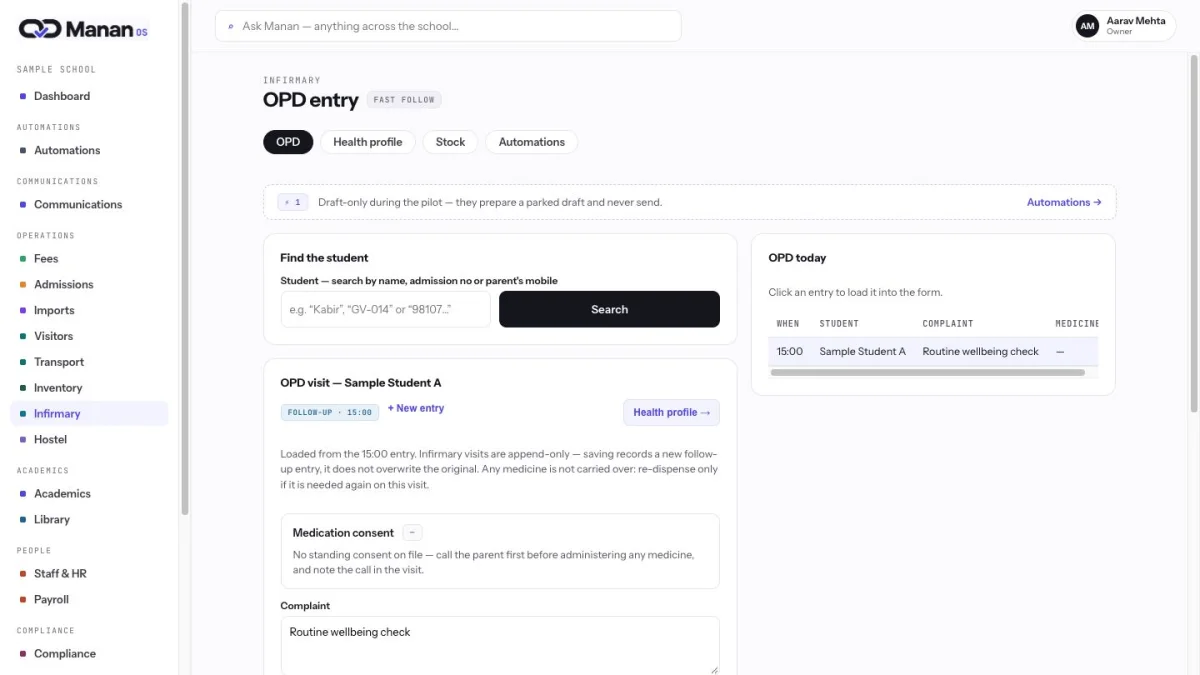1200x675 pixels.
Task: Open the Aarav Mehta account avatar
Action: pos(1087,26)
